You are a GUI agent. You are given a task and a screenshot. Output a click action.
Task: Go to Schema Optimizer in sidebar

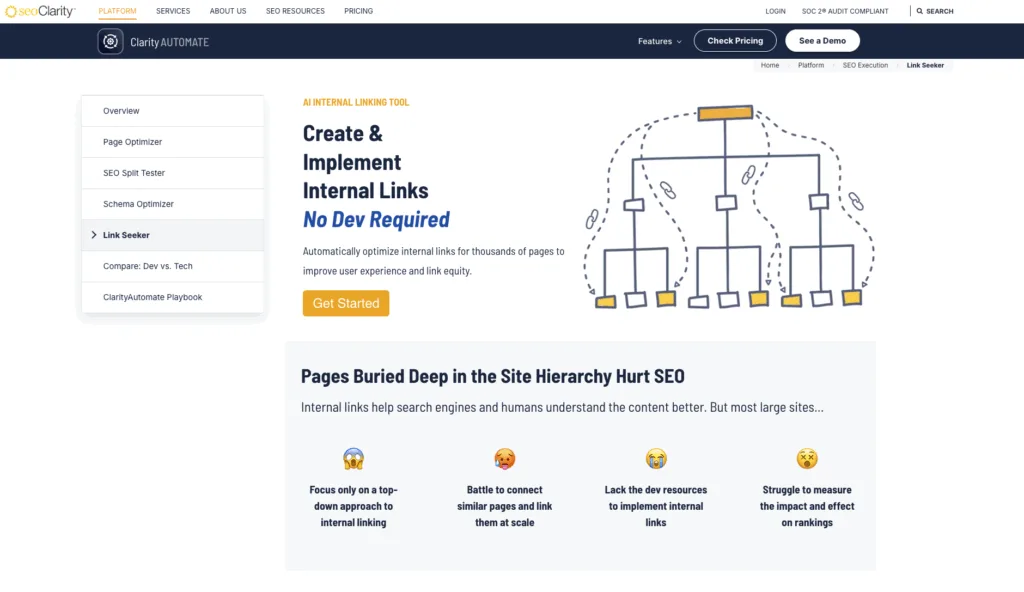[138, 204]
